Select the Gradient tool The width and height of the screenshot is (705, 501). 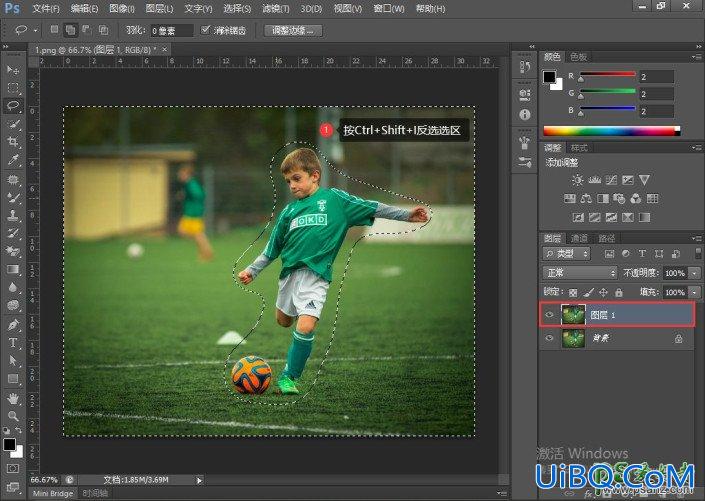click(x=13, y=270)
